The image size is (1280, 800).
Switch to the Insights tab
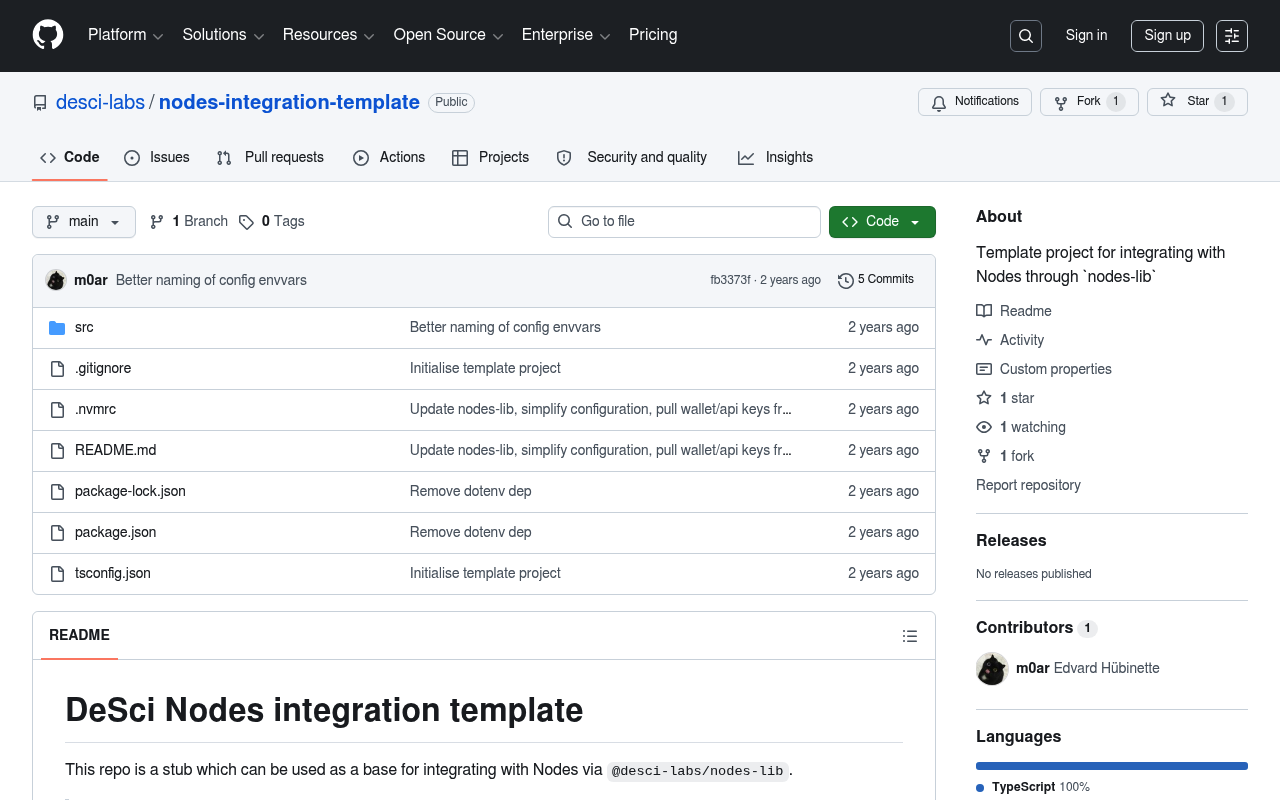[776, 158]
